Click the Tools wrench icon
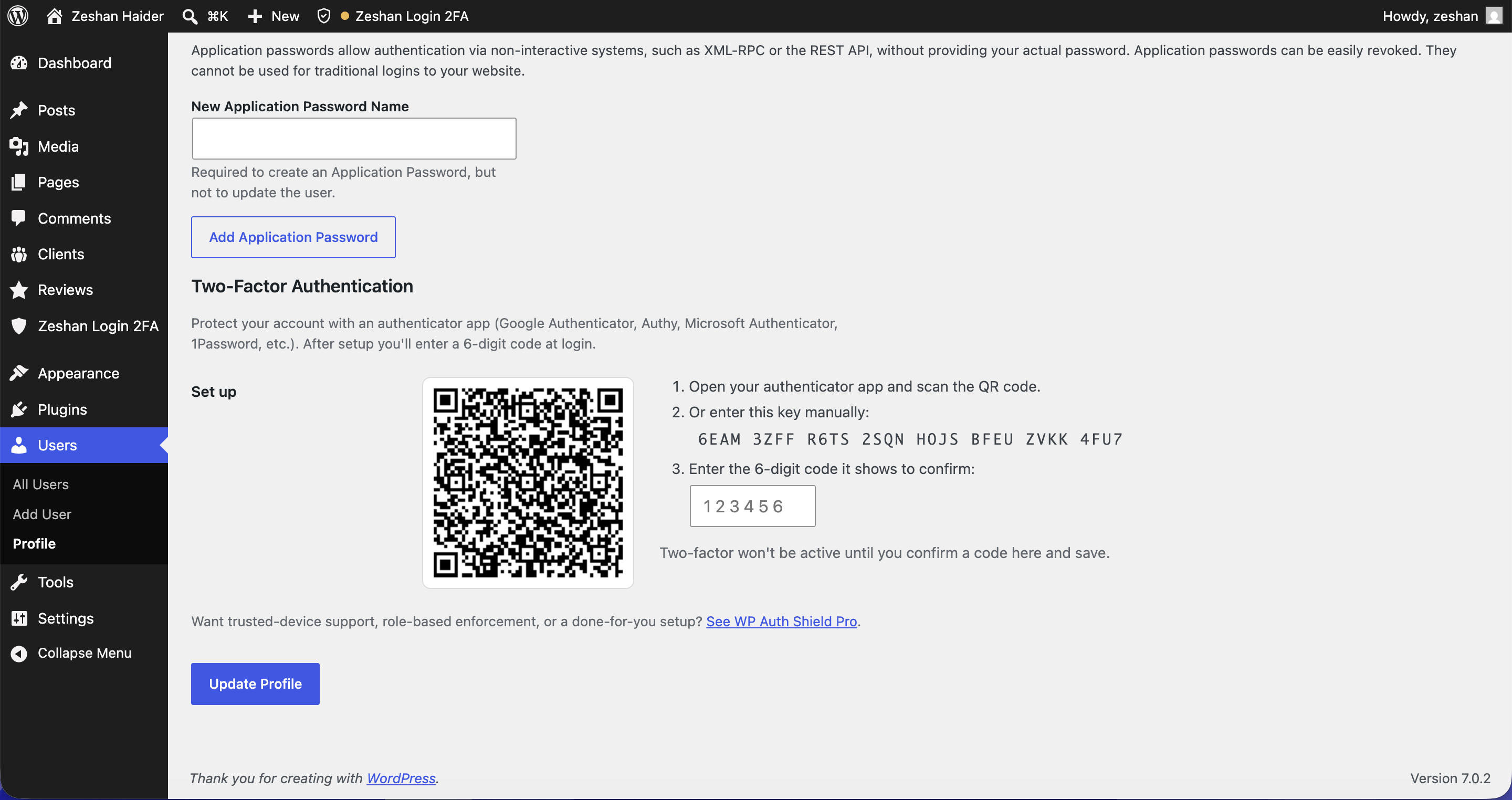This screenshot has width=1512, height=800. tap(19, 582)
